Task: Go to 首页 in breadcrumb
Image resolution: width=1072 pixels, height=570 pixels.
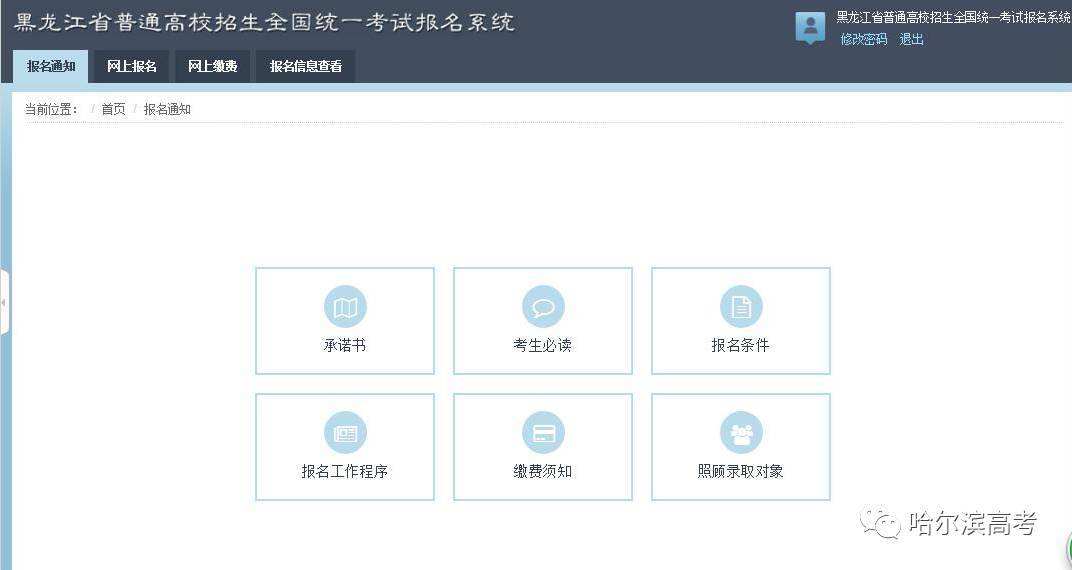Action: click(x=113, y=109)
